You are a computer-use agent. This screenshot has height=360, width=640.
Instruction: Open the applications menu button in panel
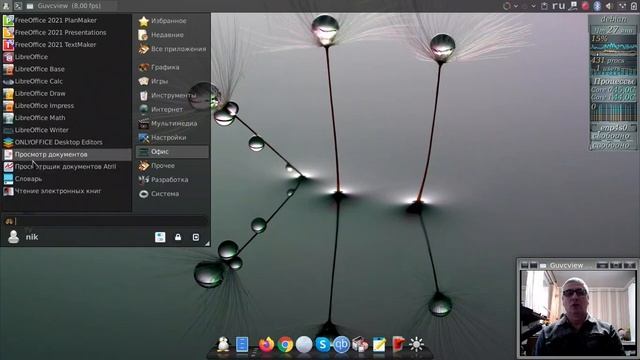click(6, 6)
